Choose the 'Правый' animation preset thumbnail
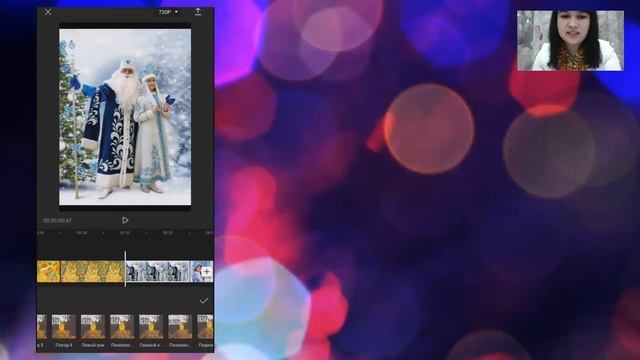This screenshot has height=360, width=640. [x=151, y=327]
